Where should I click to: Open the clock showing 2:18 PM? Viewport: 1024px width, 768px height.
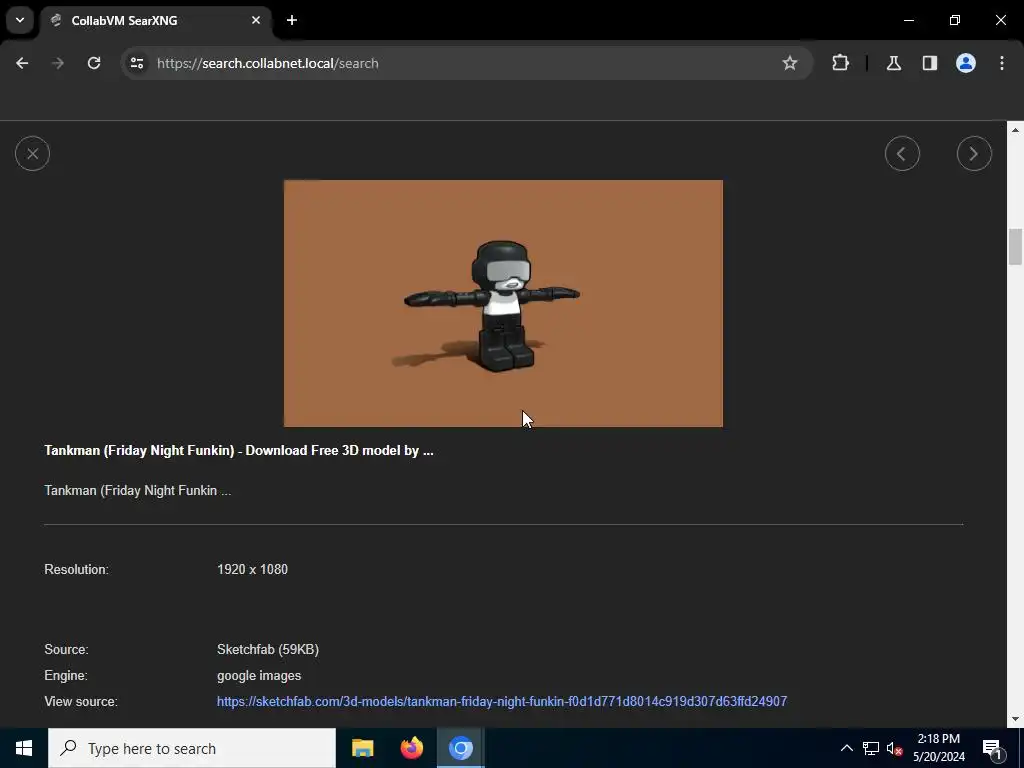[938, 748]
